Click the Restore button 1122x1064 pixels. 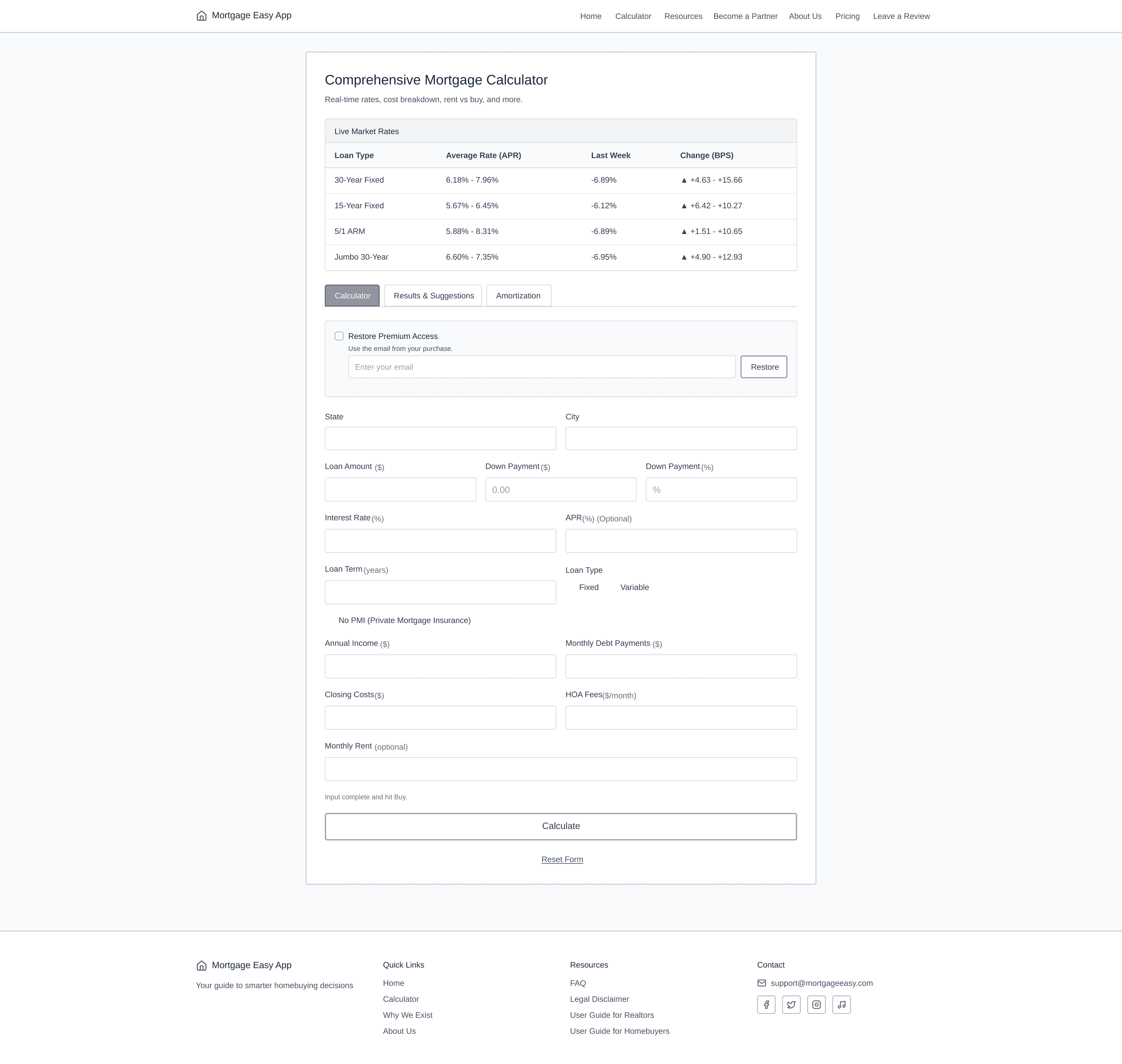[x=764, y=367]
